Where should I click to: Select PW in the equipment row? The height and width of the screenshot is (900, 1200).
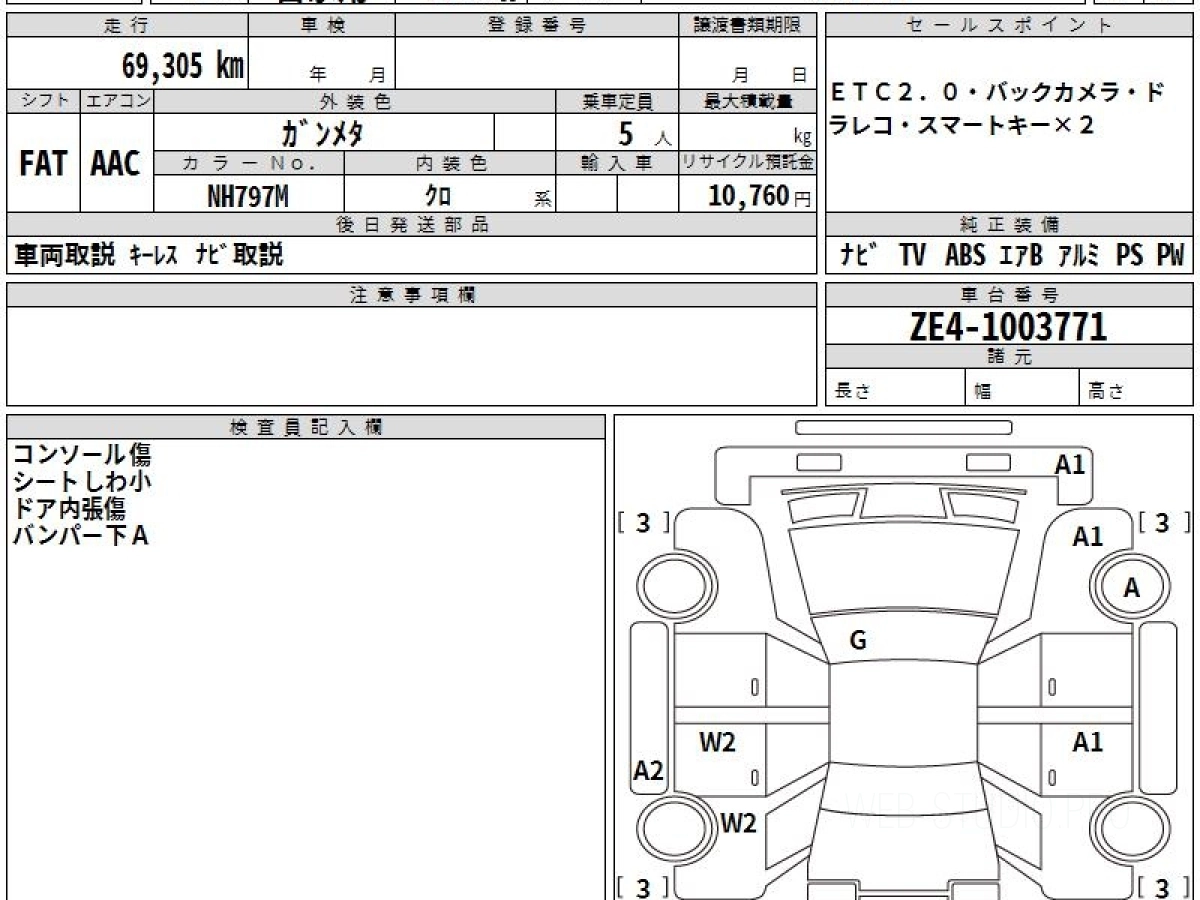pyautogui.click(x=1170, y=255)
